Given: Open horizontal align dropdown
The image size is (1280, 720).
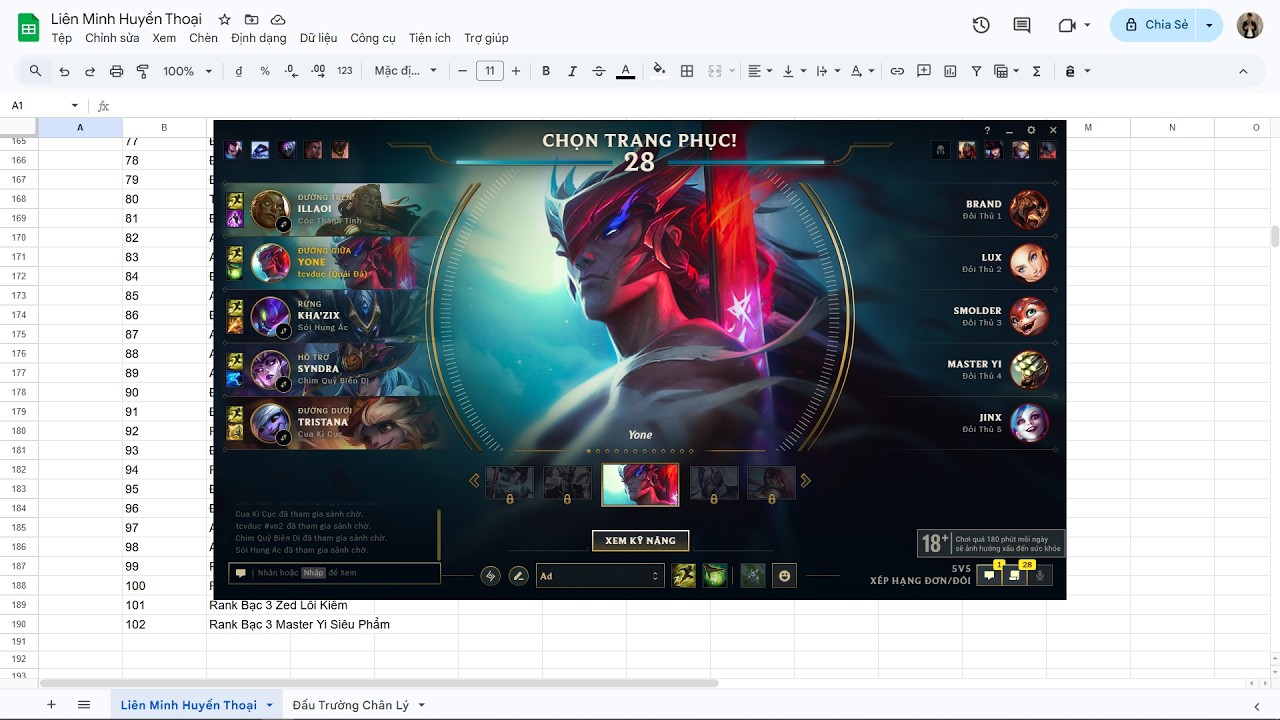Looking at the screenshot, I should click(760, 71).
